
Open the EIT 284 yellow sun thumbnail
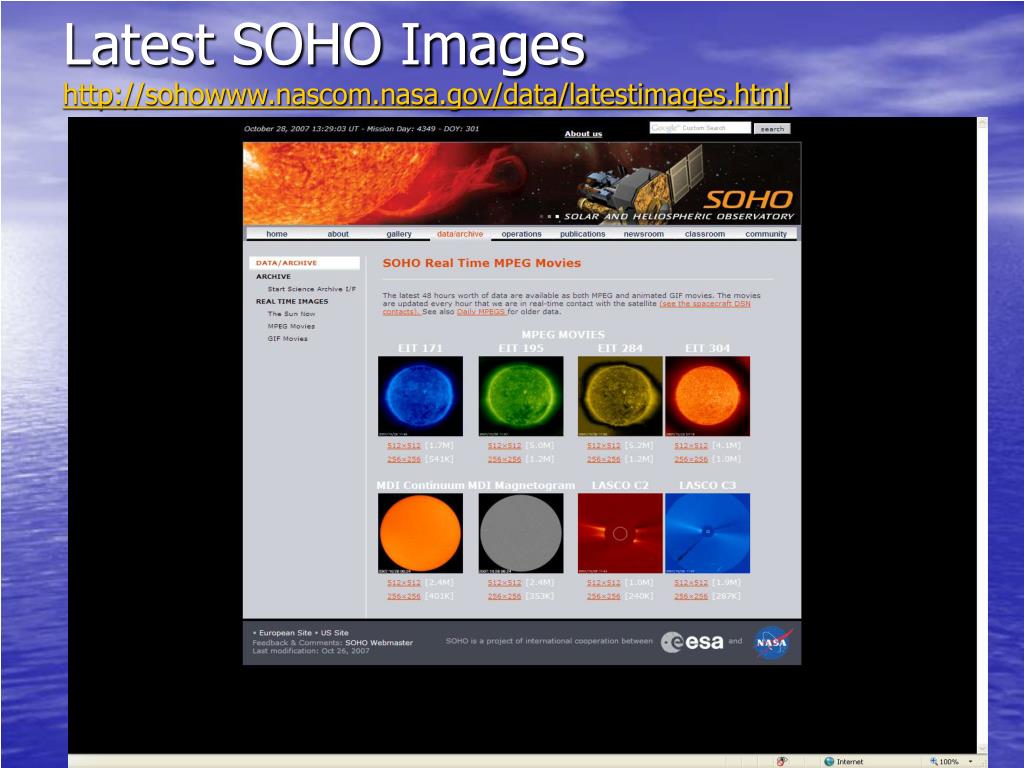coord(620,396)
